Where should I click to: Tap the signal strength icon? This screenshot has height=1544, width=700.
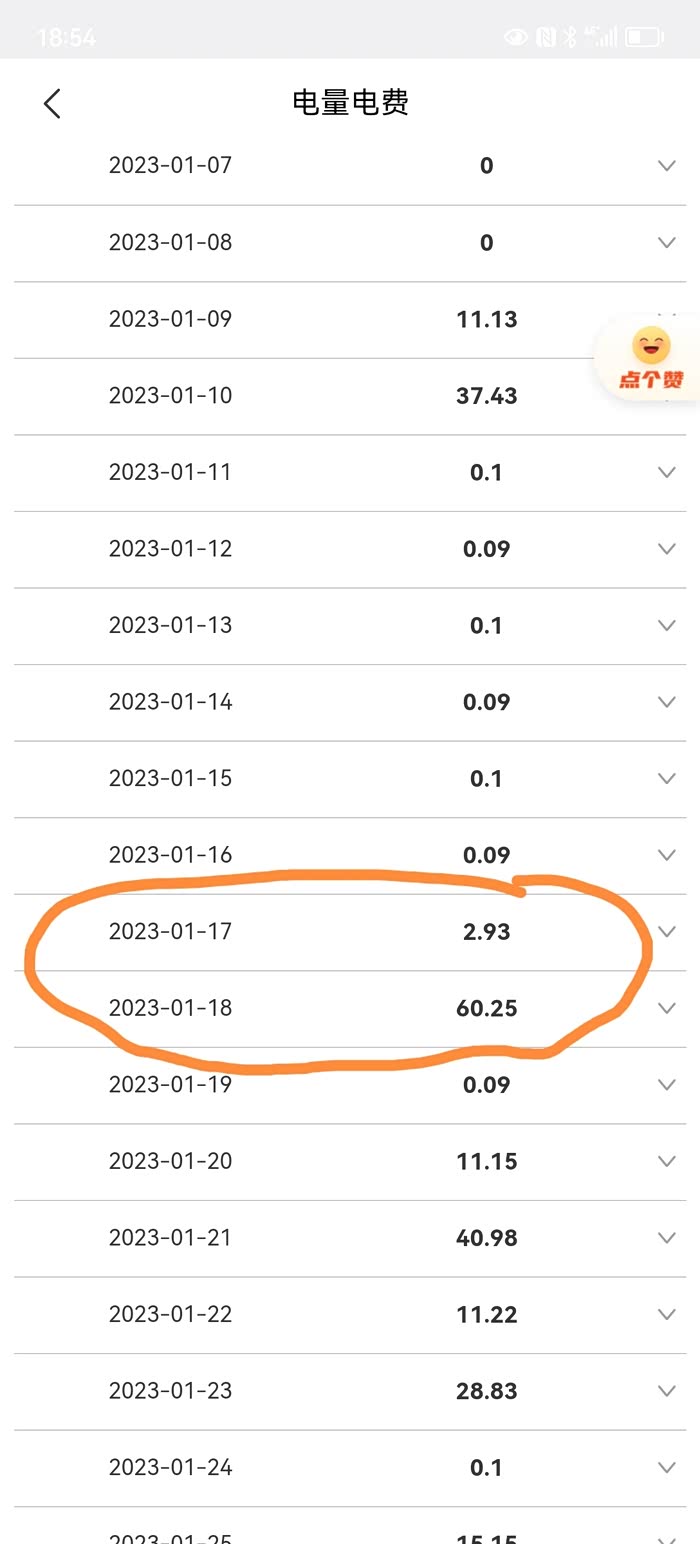[x=601, y=38]
